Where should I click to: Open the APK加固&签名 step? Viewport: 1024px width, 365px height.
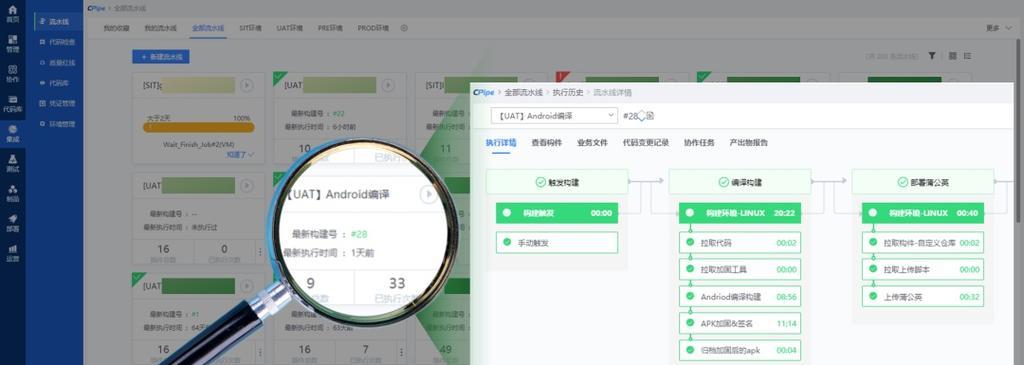click(739, 323)
